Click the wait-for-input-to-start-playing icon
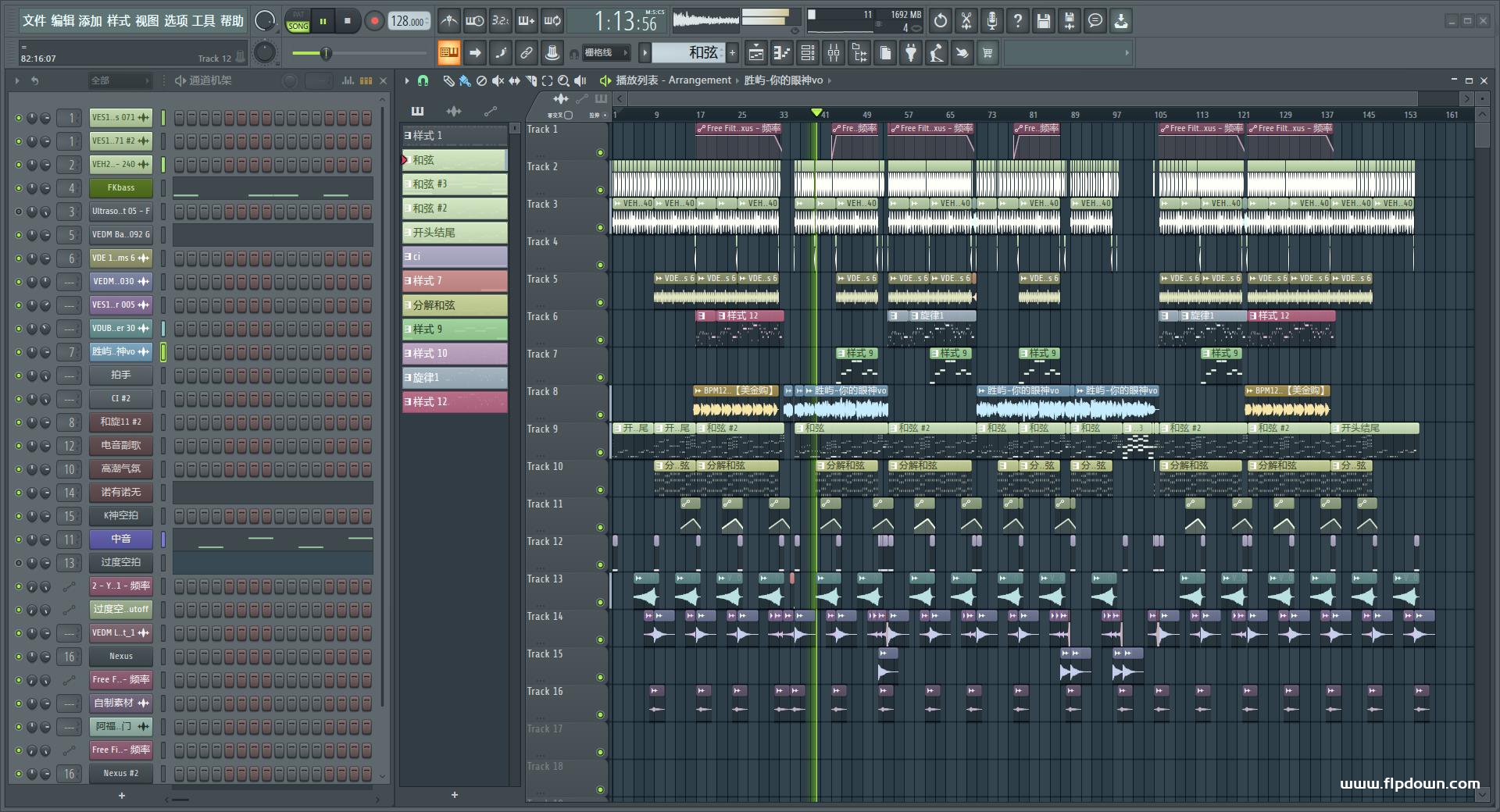This screenshot has height=812, width=1500. point(474,21)
